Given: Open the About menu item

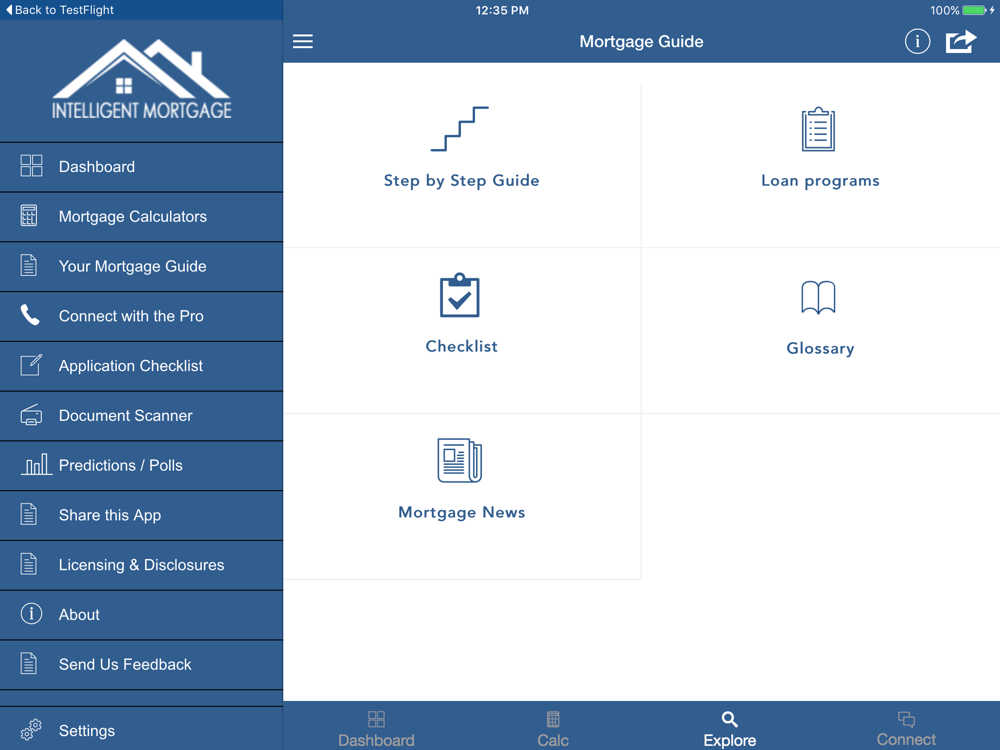Looking at the screenshot, I should 142,615.
